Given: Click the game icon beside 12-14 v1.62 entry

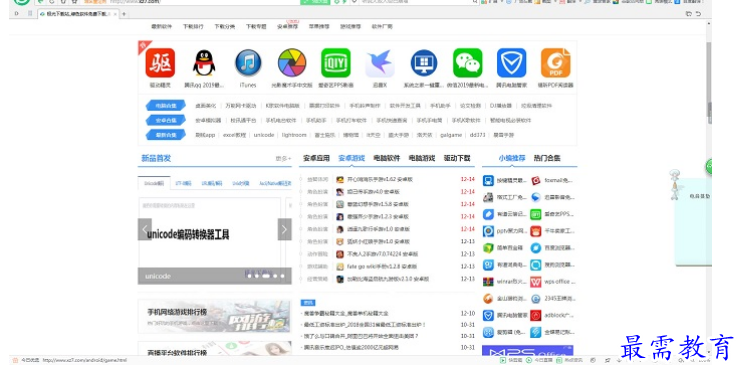Looking at the screenshot, I should click(x=340, y=179).
